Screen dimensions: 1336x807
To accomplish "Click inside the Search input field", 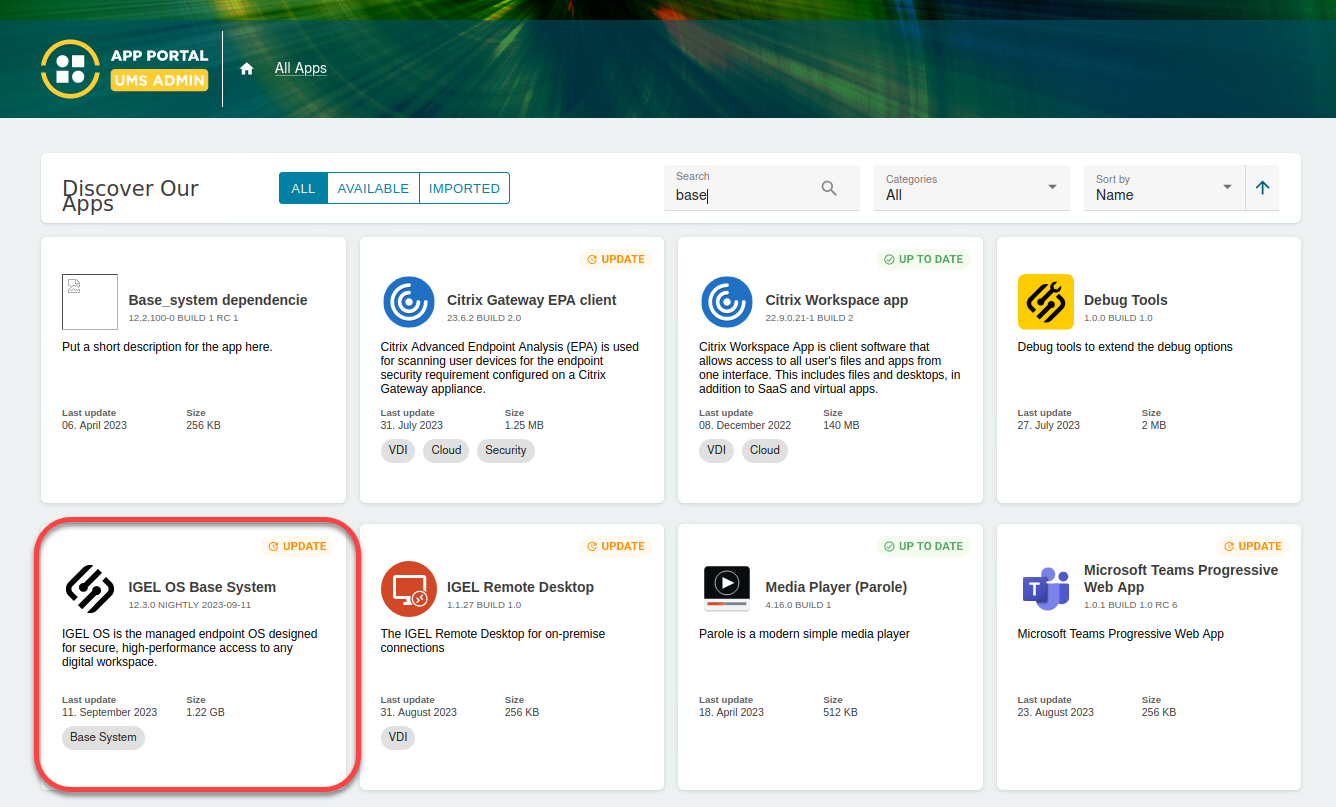I will (x=740, y=195).
